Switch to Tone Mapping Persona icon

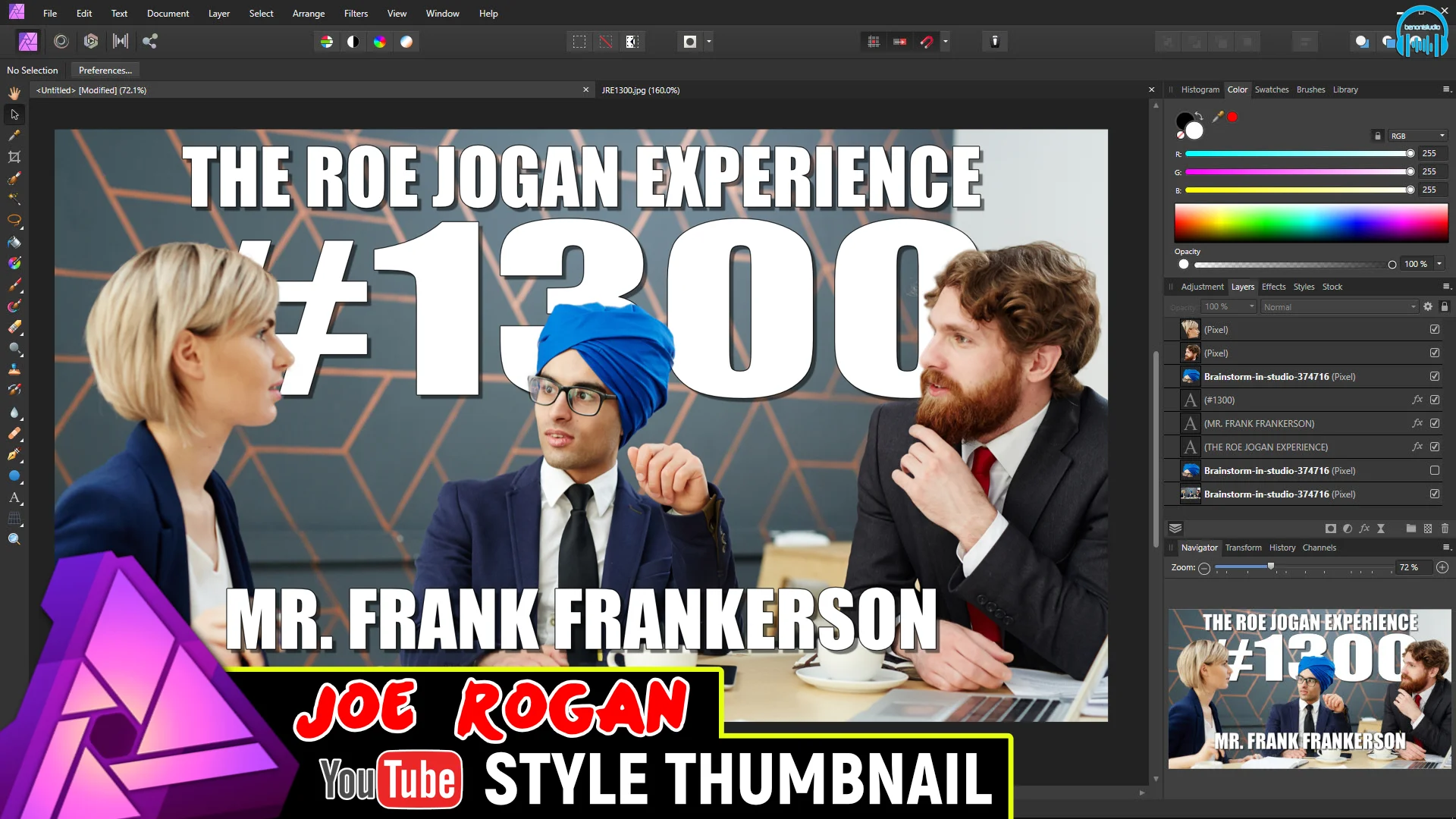coord(121,42)
